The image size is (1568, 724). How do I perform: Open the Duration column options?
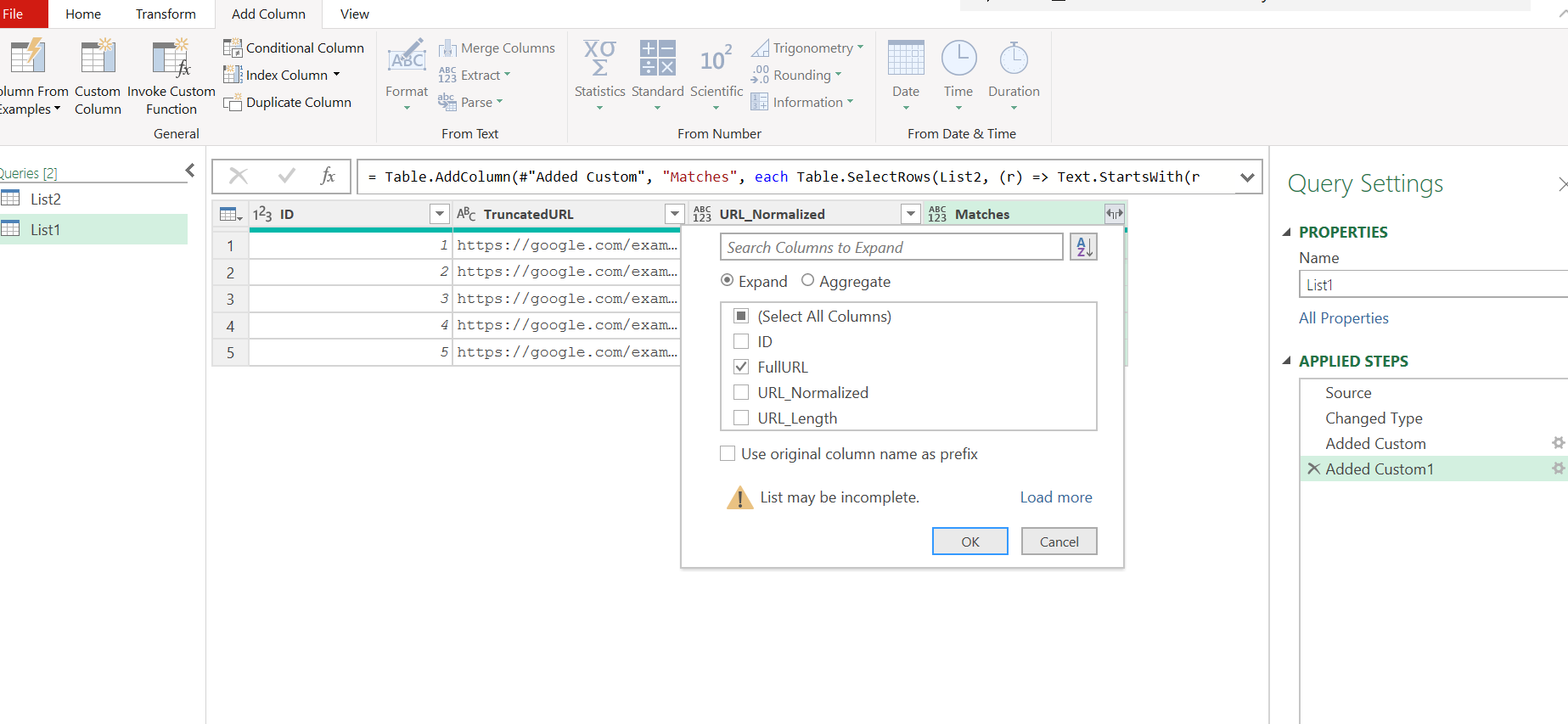click(1014, 76)
